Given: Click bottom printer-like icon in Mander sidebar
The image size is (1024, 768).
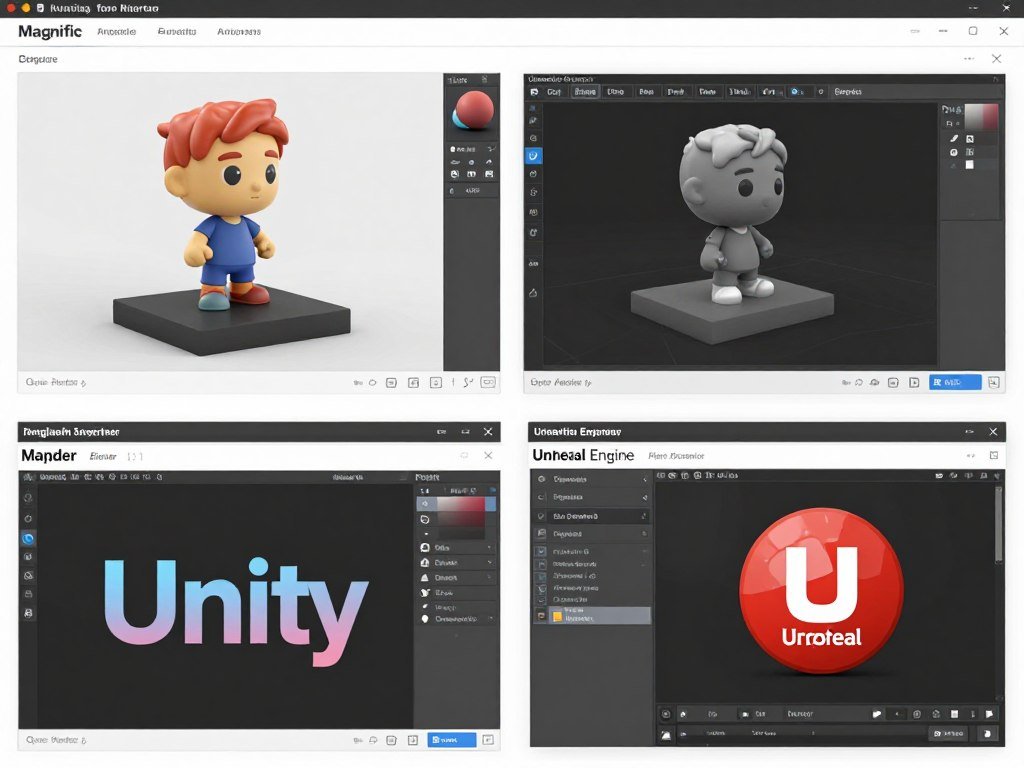Looking at the screenshot, I should [28, 613].
